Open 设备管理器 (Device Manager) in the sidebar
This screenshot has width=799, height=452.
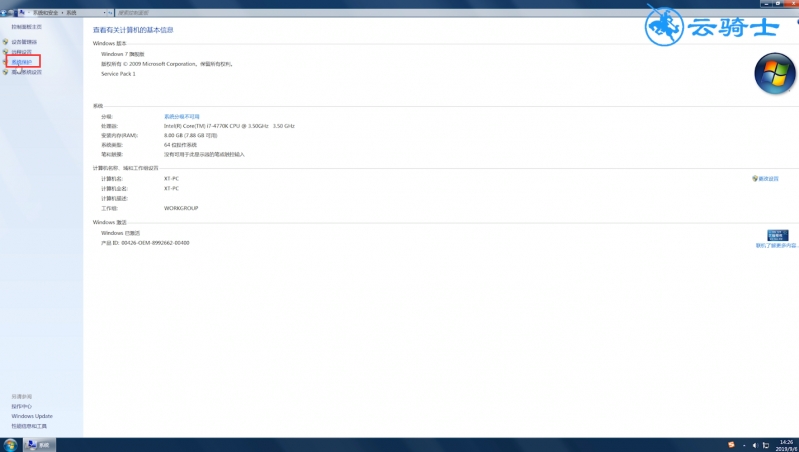click(x=24, y=42)
